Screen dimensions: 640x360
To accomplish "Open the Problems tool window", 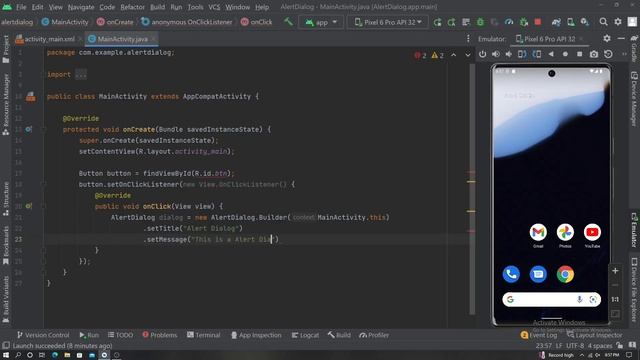I will [x=160, y=335].
